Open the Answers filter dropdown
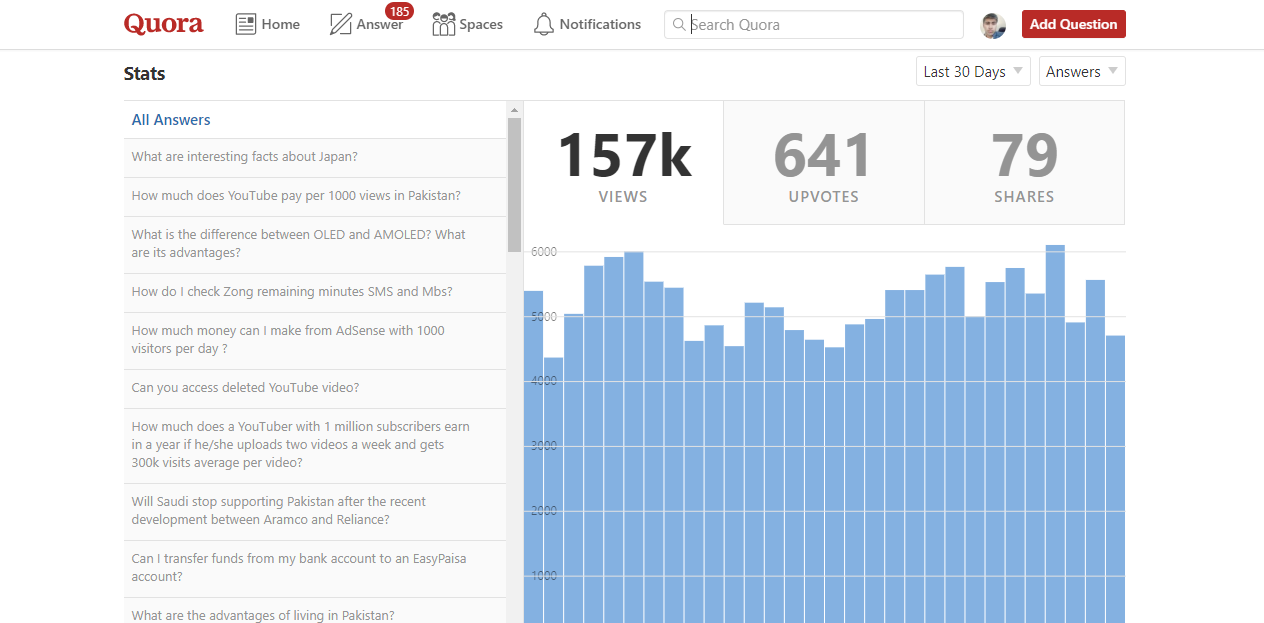1264x623 pixels. [x=1082, y=71]
